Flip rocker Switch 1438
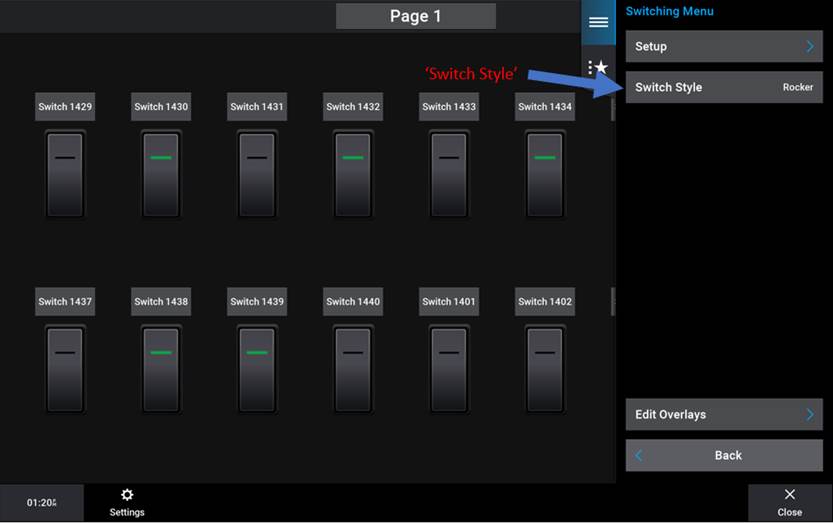Viewport: 833px width, 523px height. (161, 369)
